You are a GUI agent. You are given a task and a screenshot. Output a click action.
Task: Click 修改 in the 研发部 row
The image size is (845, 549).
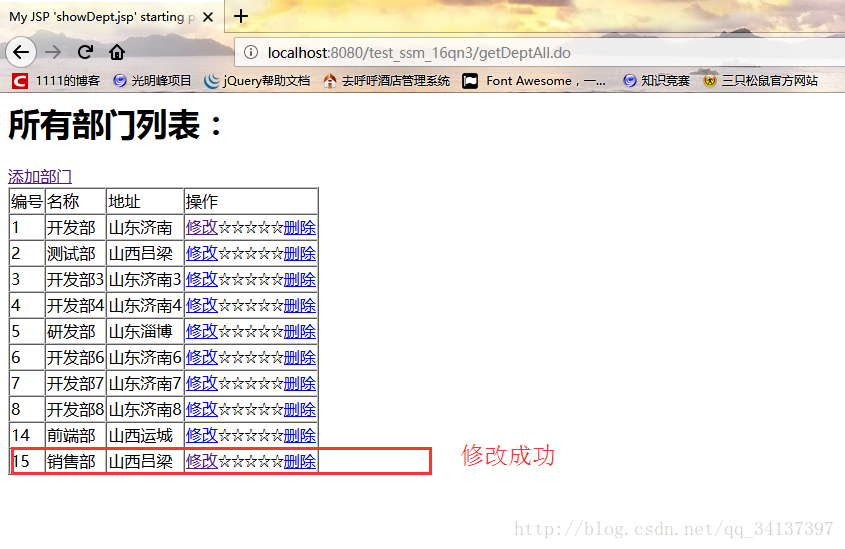click(x=202, y=331)
